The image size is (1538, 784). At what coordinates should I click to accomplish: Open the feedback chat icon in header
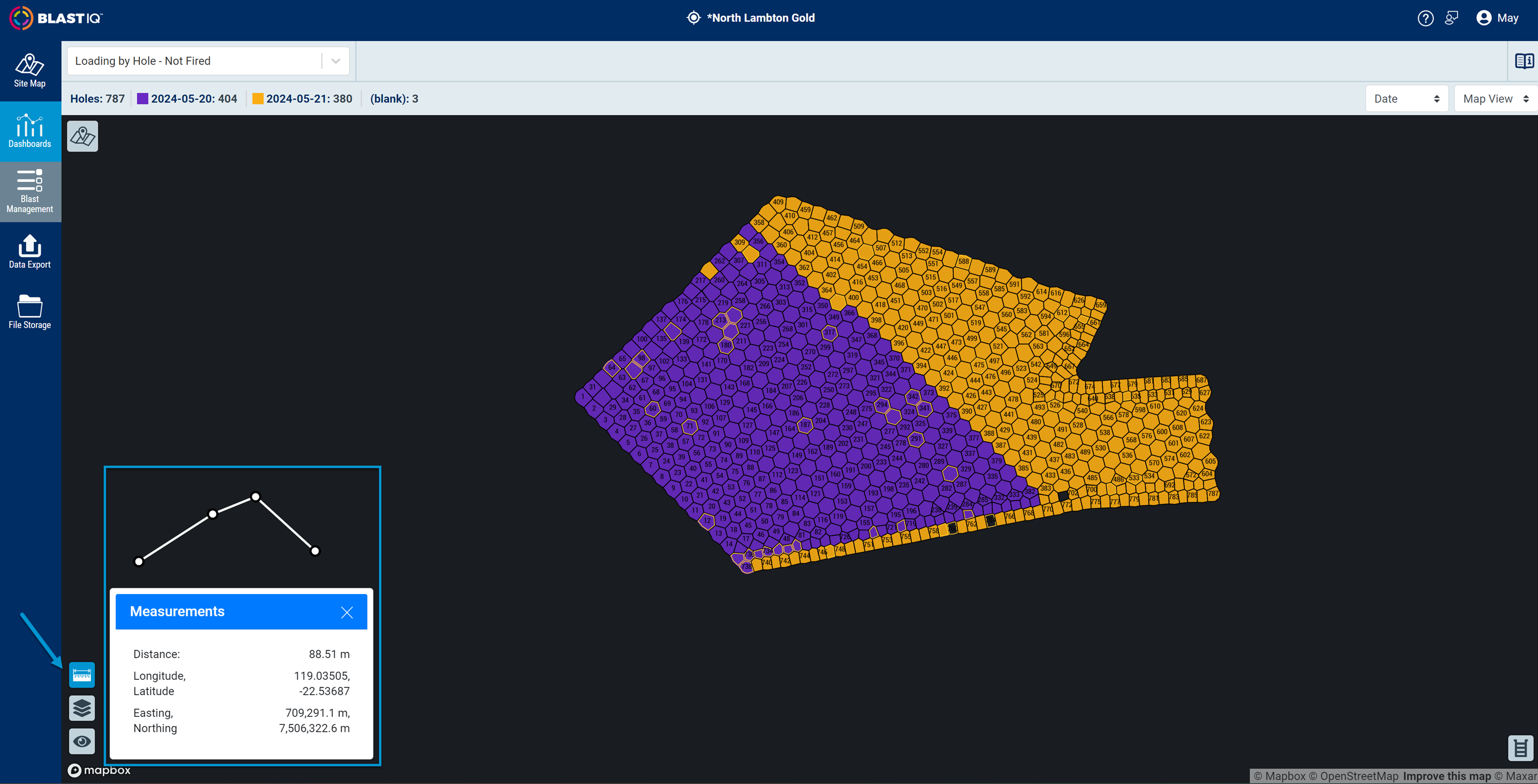click(x=1451, y=18)
